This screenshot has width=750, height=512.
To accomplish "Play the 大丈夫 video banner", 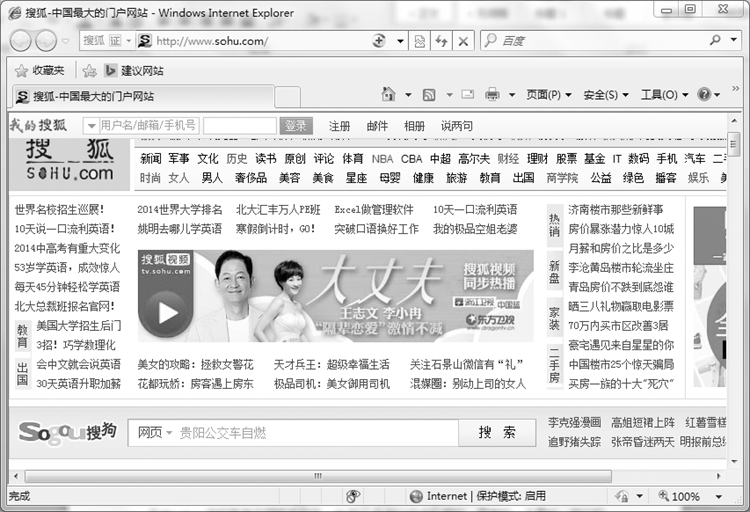I will (335, 296).
